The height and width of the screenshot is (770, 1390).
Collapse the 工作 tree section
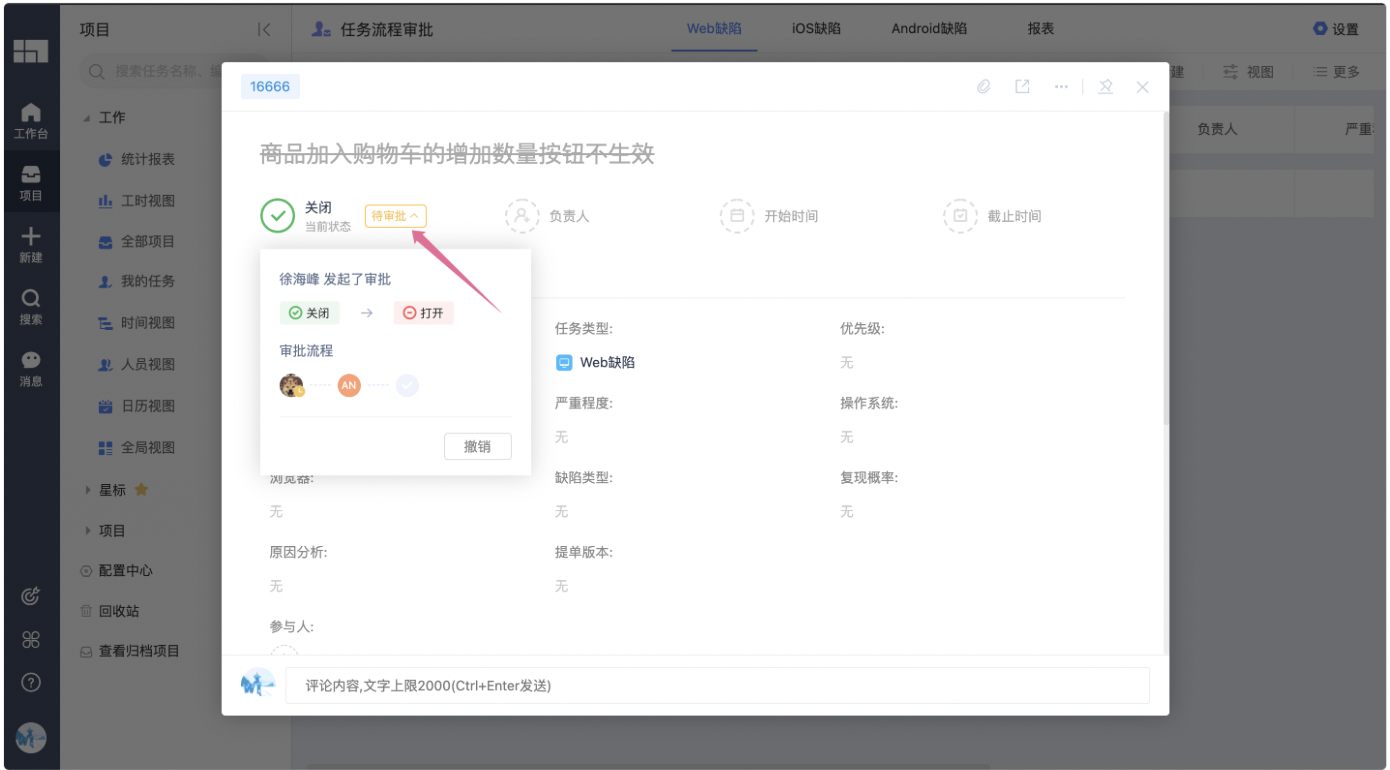[87, 118]
